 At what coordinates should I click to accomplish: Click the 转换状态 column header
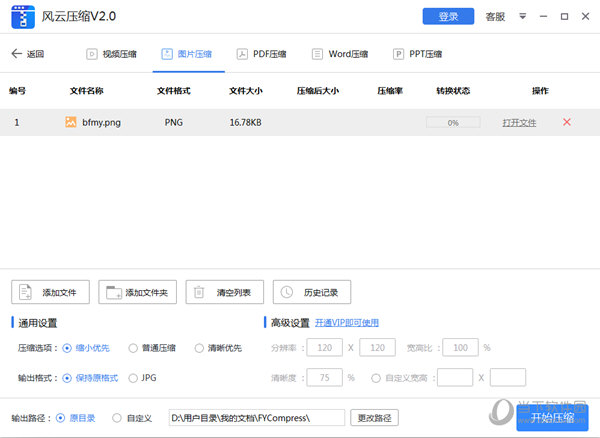pyautogui.click(x=453, y=91)
